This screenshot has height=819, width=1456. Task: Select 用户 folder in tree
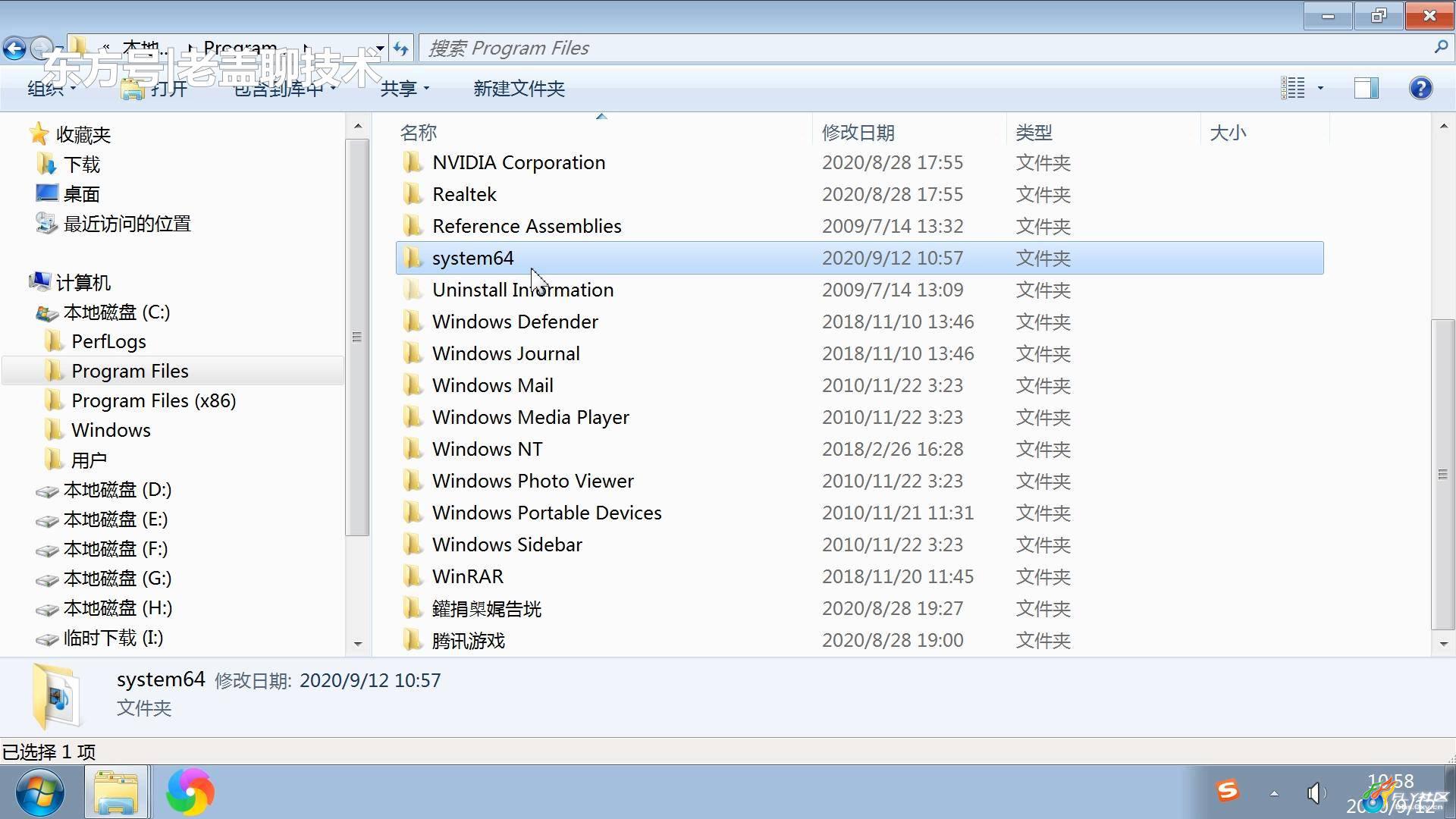75,460
